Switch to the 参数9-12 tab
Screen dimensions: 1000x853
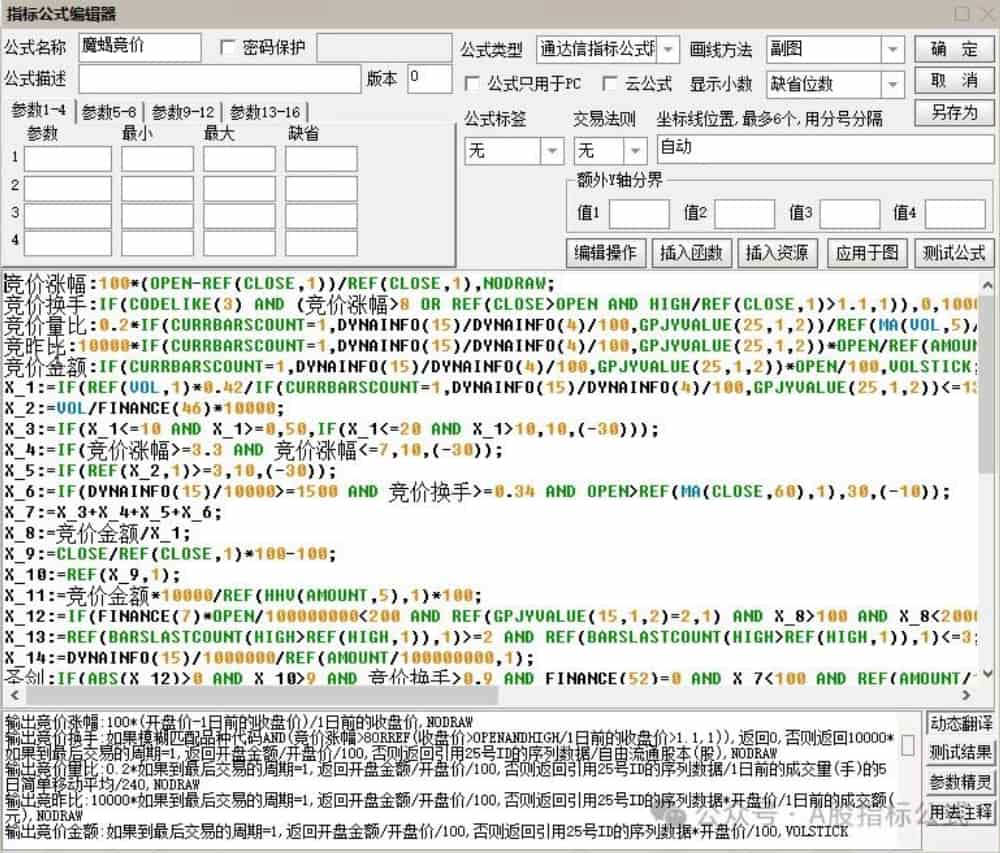(x=183, y=112)
